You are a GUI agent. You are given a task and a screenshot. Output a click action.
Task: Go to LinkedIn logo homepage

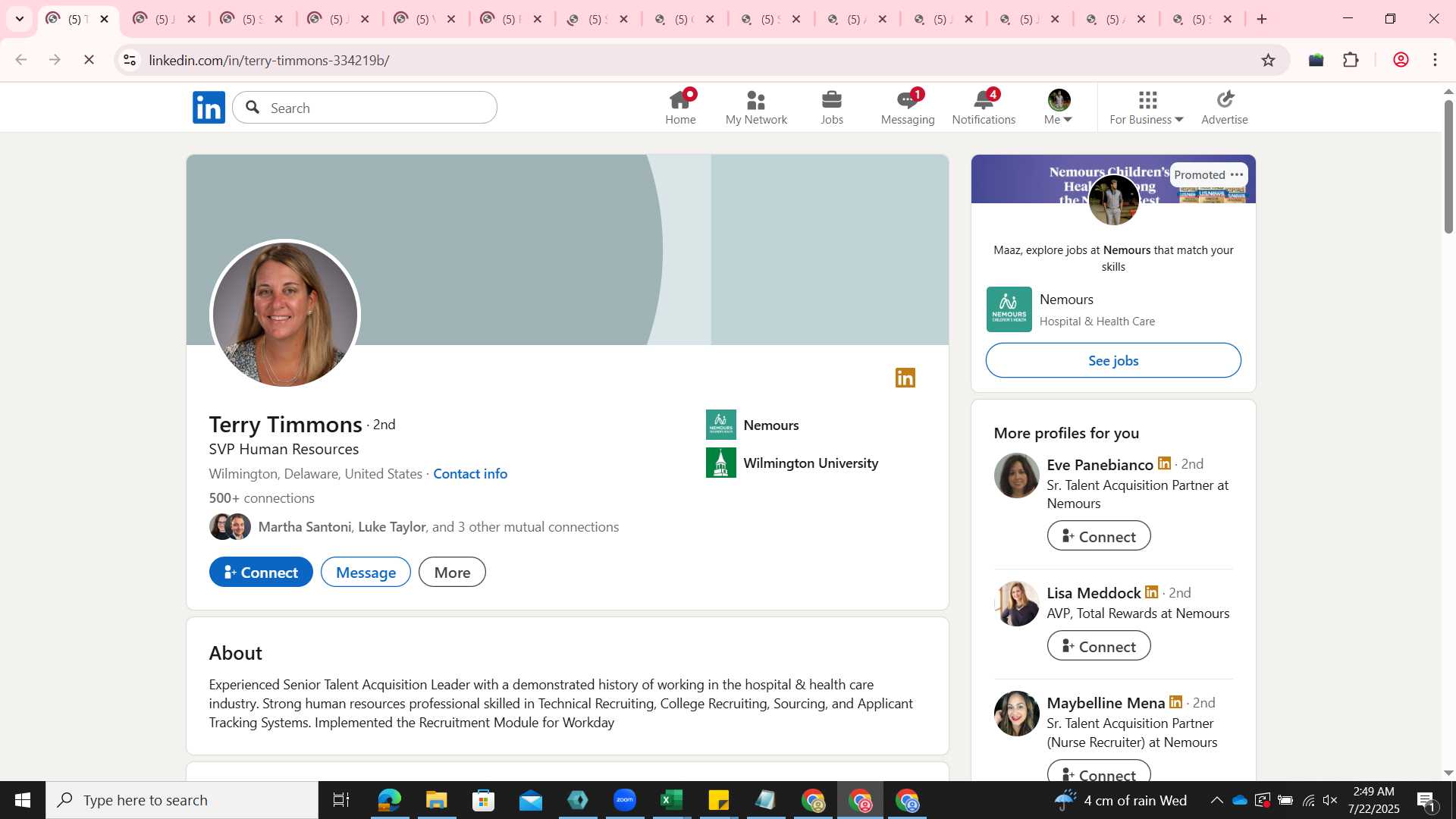(209, 108)
